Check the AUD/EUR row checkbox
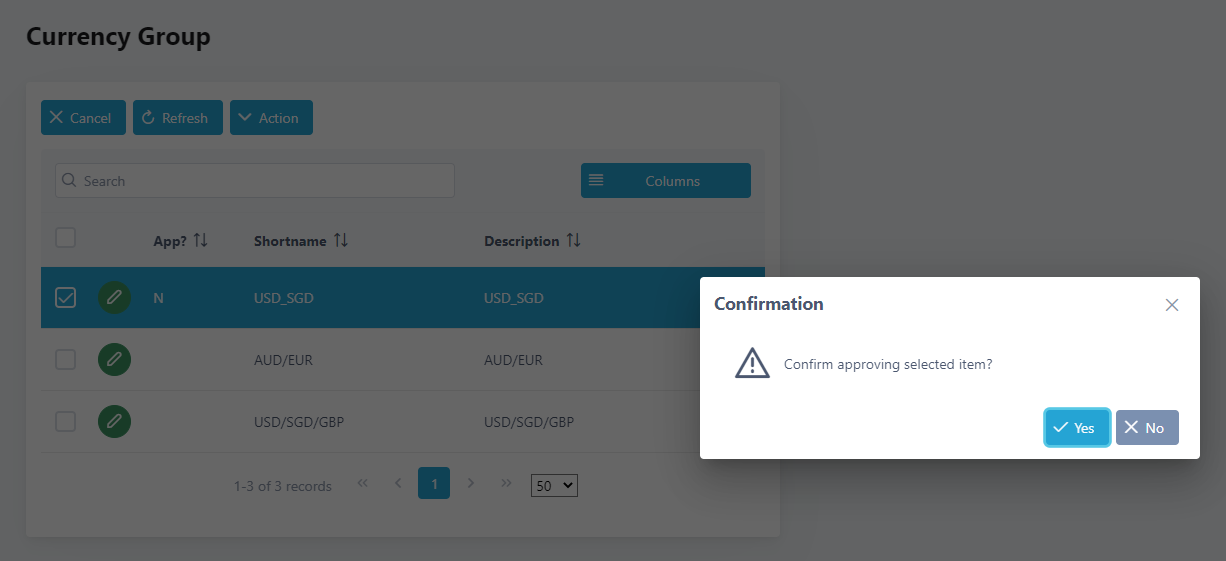The height and width of the screenshot is (561, 1226). click(x=65, y=360)
